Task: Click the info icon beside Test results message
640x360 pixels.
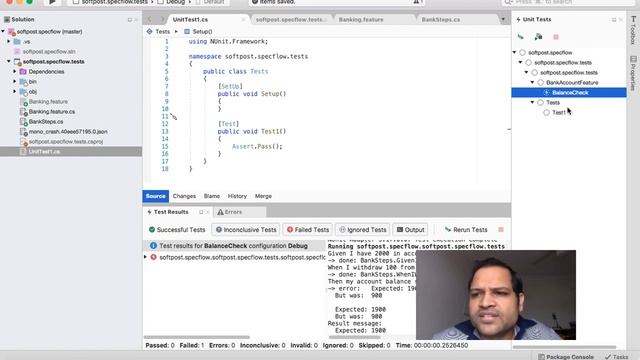Action: [153, 246]
